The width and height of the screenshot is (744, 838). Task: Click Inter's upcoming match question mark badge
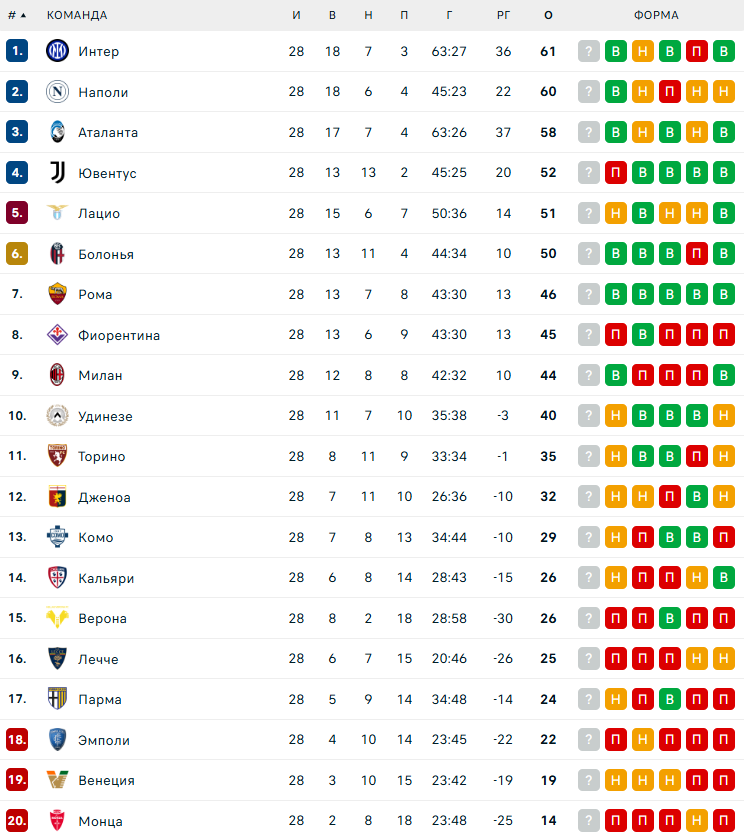tap(589, 51)
